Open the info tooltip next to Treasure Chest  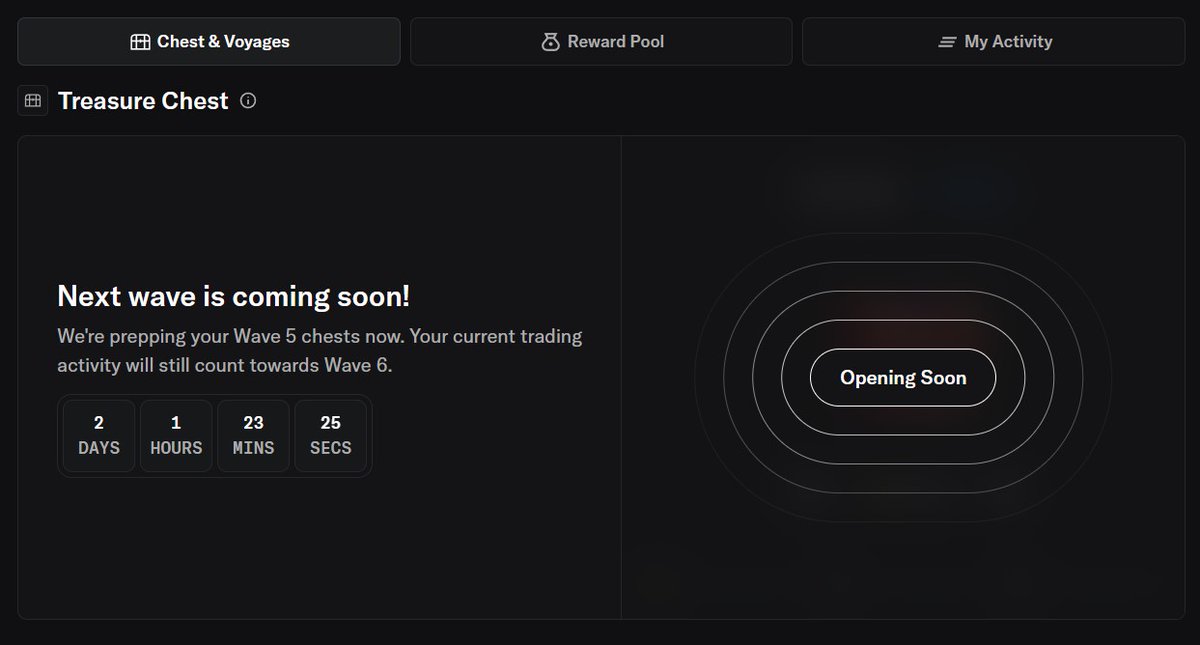(248, 100)
